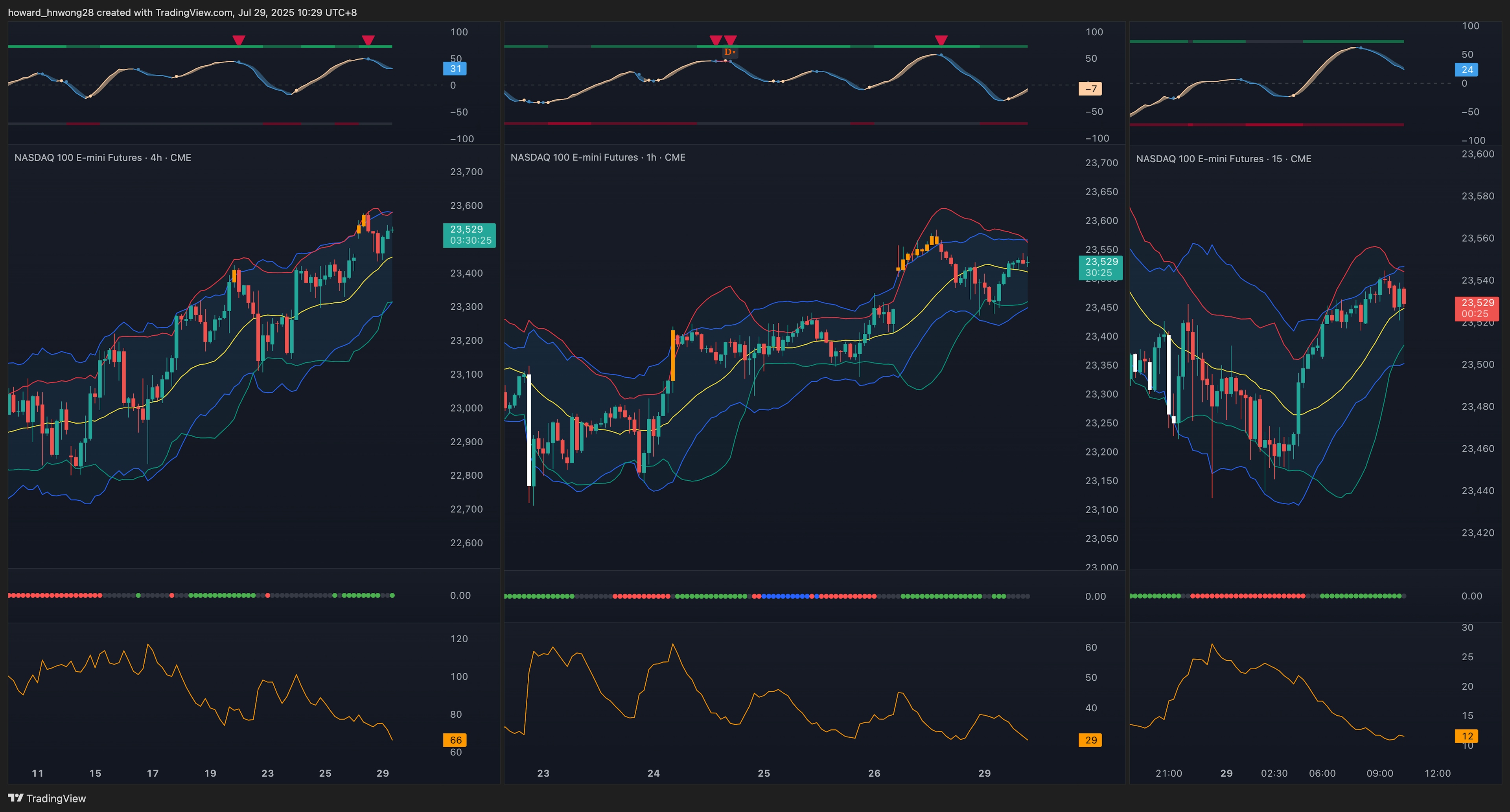Click the leftmost red triangle on 1h oscillator

(x=716, y=40)
